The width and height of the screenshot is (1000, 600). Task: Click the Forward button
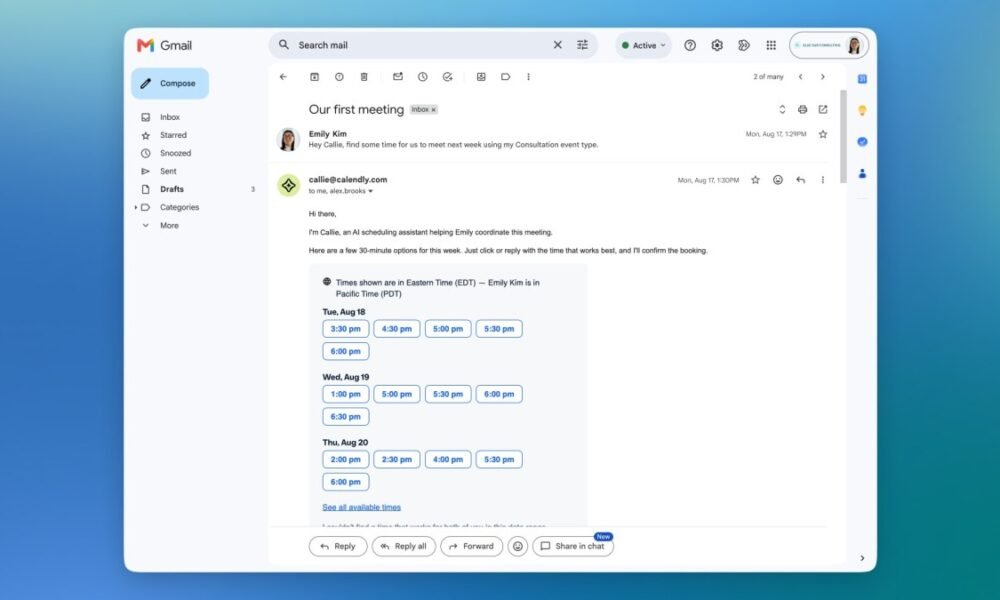(x=471, y=546)
